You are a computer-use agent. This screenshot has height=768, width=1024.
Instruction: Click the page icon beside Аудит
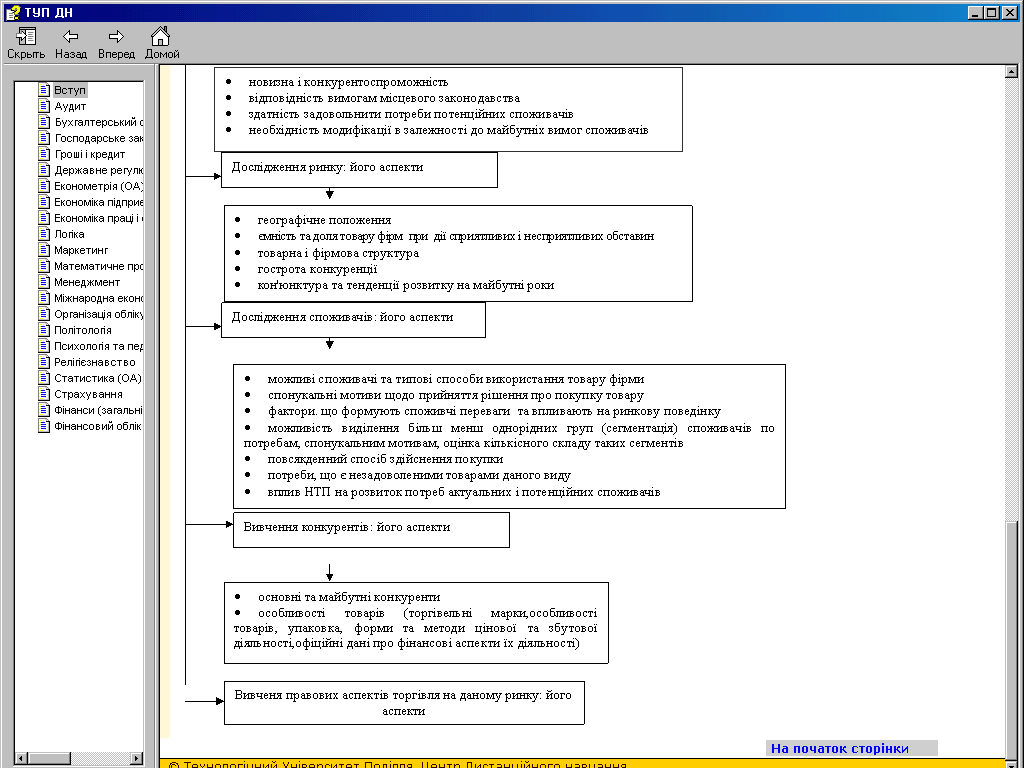point(44,106)
